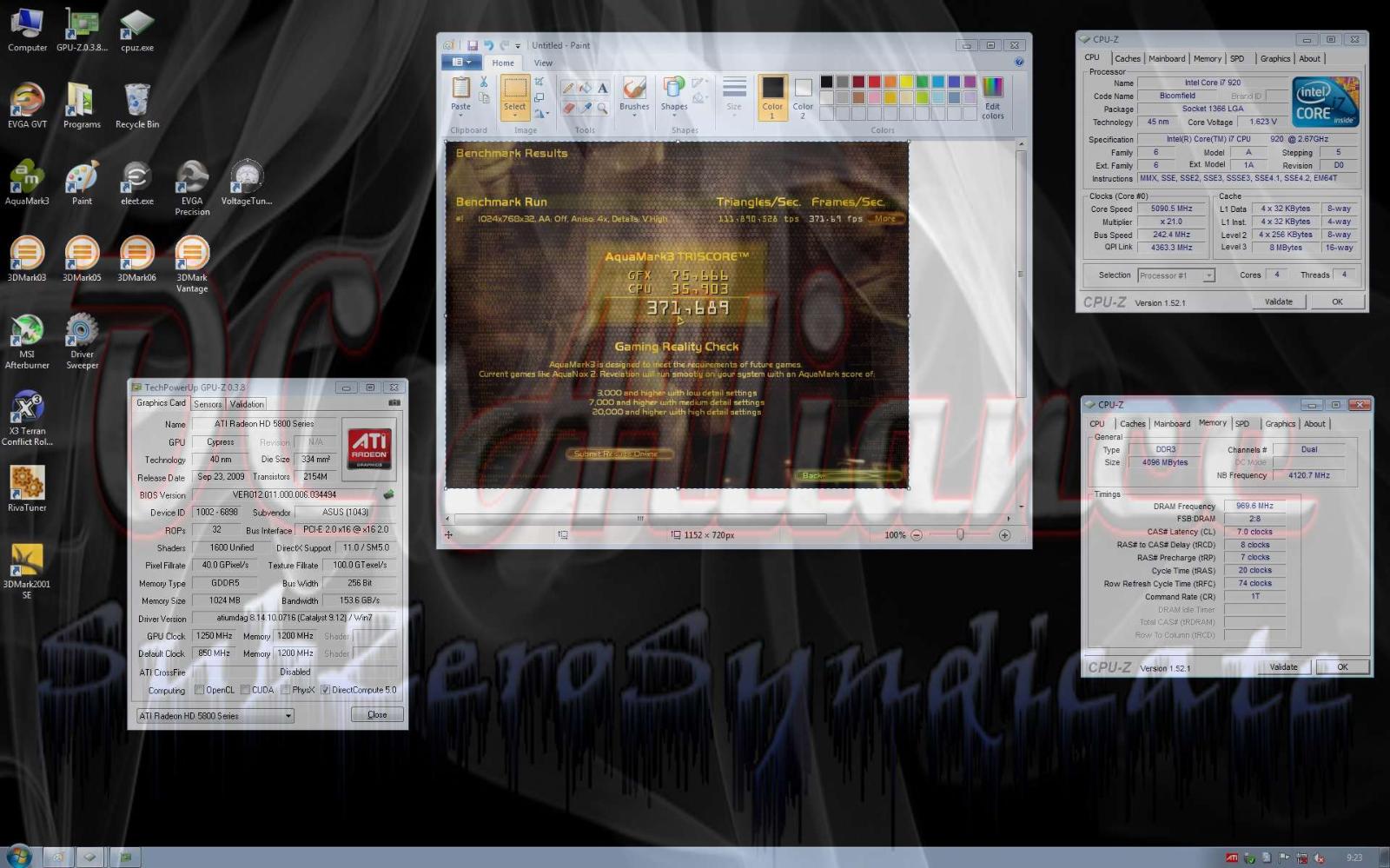The height and width of the screenshot is (868, 1390).
Task: Click the Undo arrow in Paint
Action: tap(488, 45)
